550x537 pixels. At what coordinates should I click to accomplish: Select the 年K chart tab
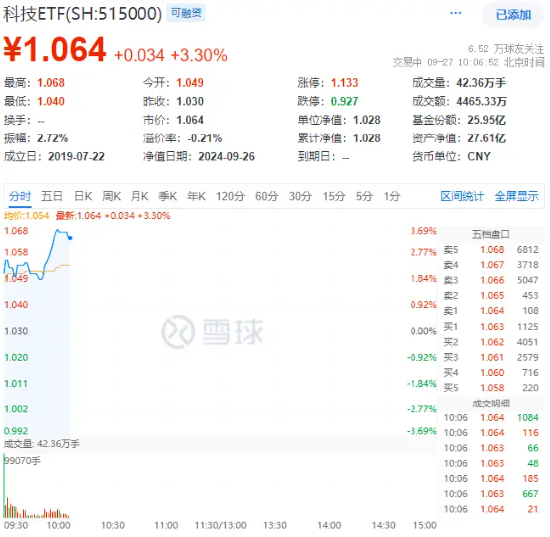(196, 196)
